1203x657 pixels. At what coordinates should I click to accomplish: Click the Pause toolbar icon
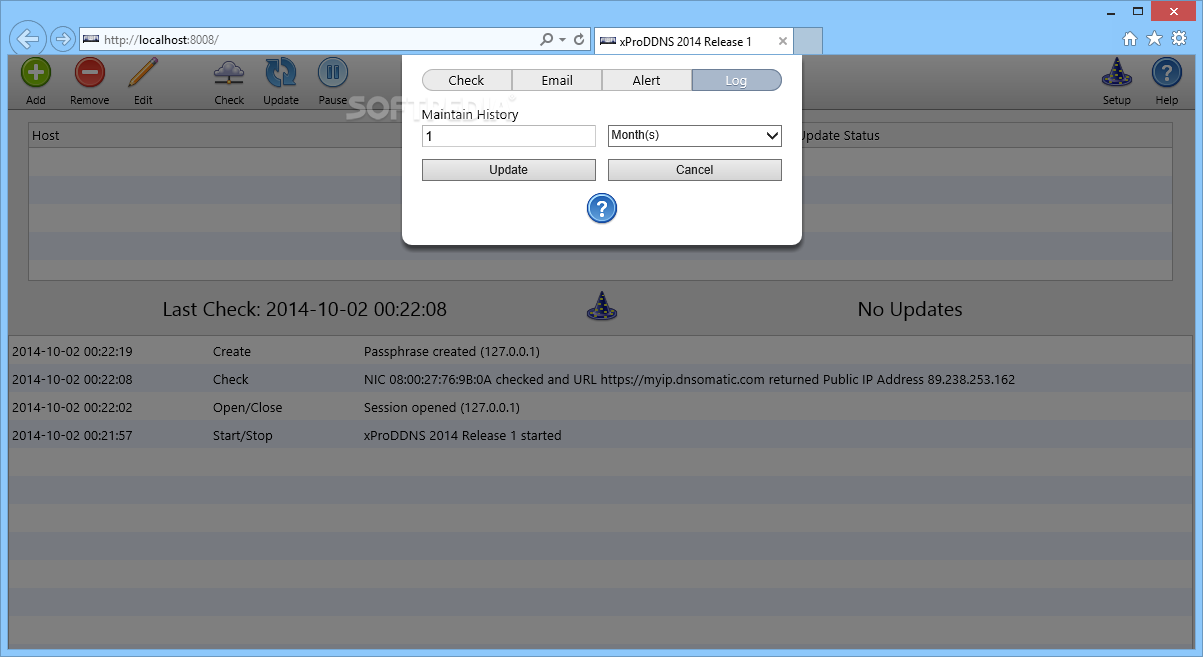333,73
